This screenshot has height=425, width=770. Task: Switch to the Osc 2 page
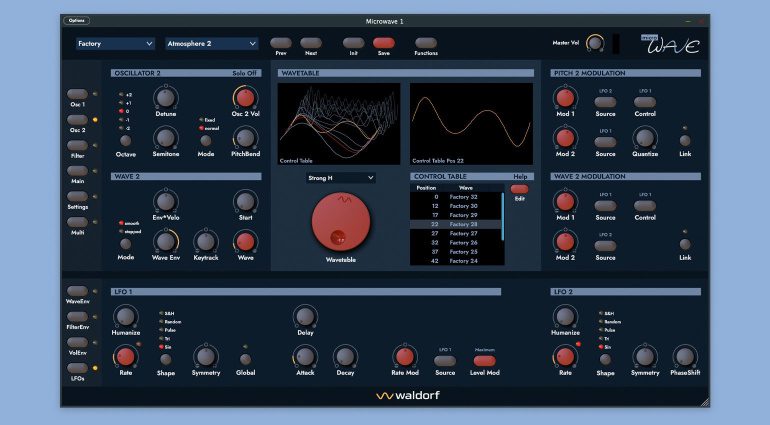click(78, 120)
